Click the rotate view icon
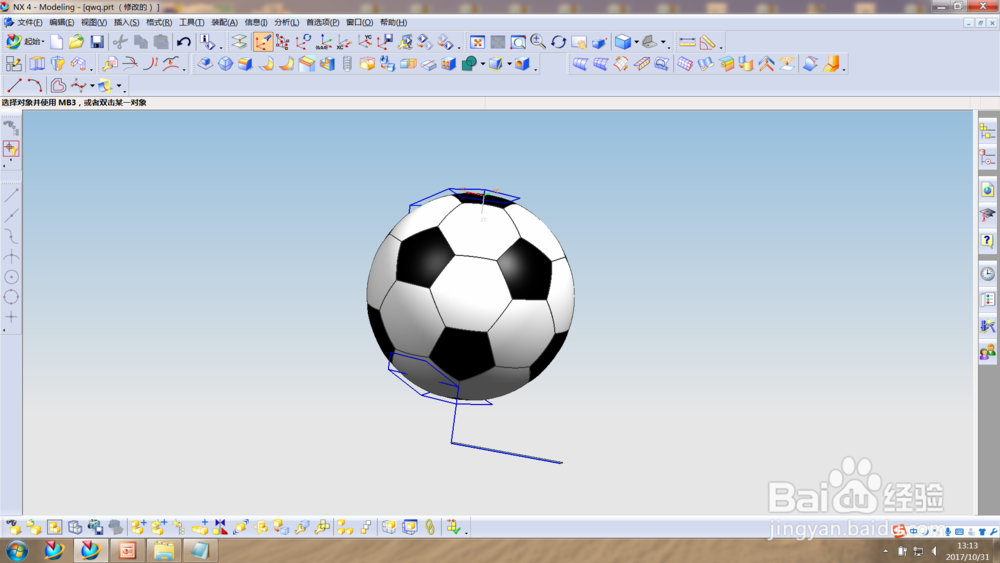Image resolution: width=1000 pixels, height=563 pixels. pyautogui.click(x=559, y=42)
